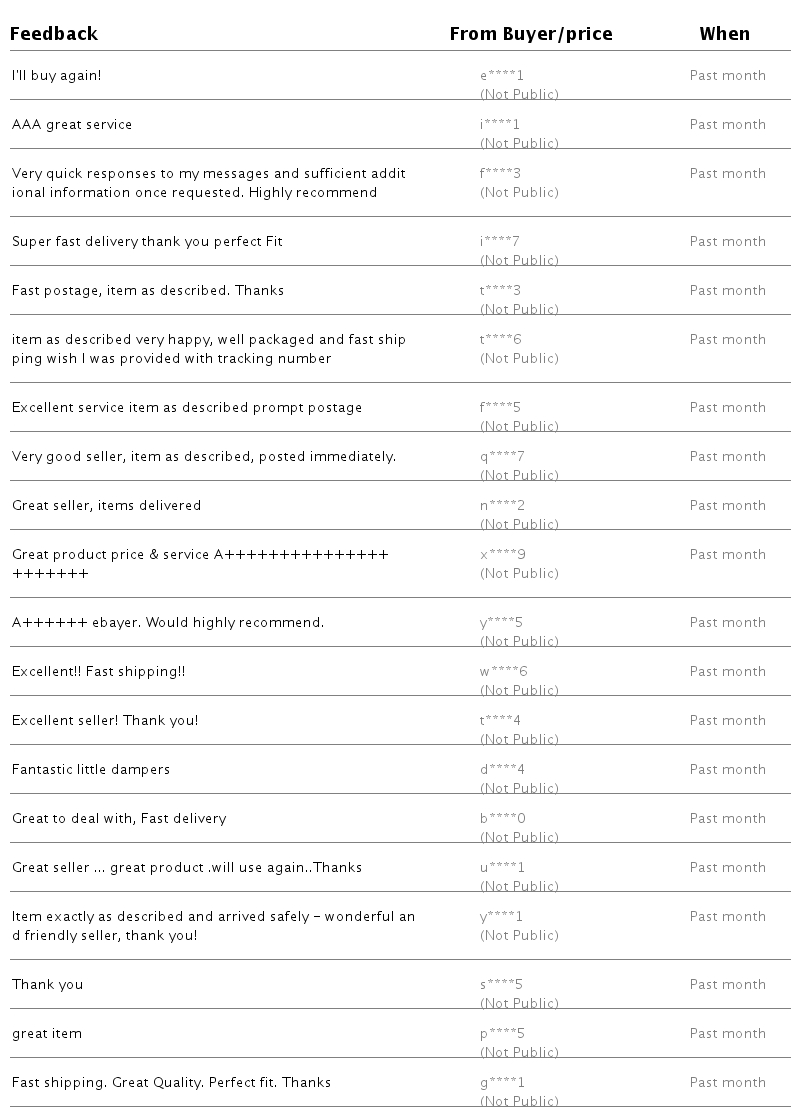800x1107 pixels.
Task: Open buyer e****1 profile link
Action: click(501, 76)
